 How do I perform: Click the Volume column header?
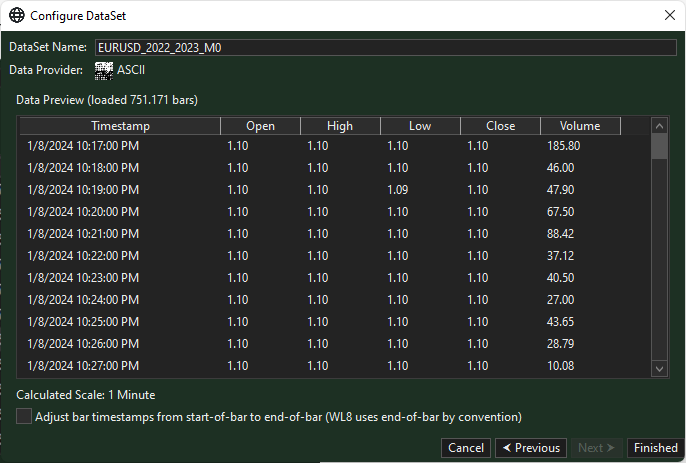click(x=580, y=126)
